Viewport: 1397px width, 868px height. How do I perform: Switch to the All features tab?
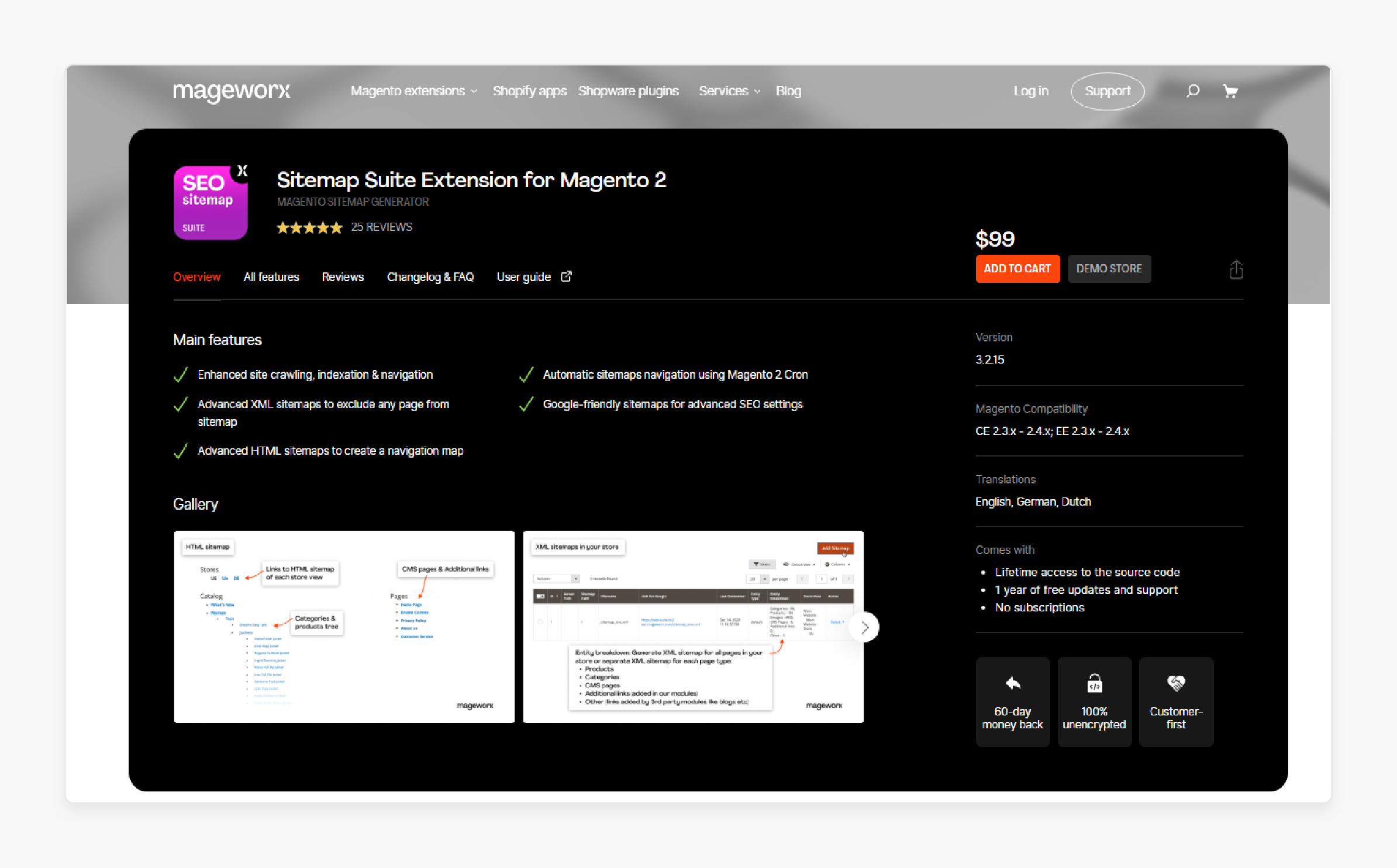point(271,277)
